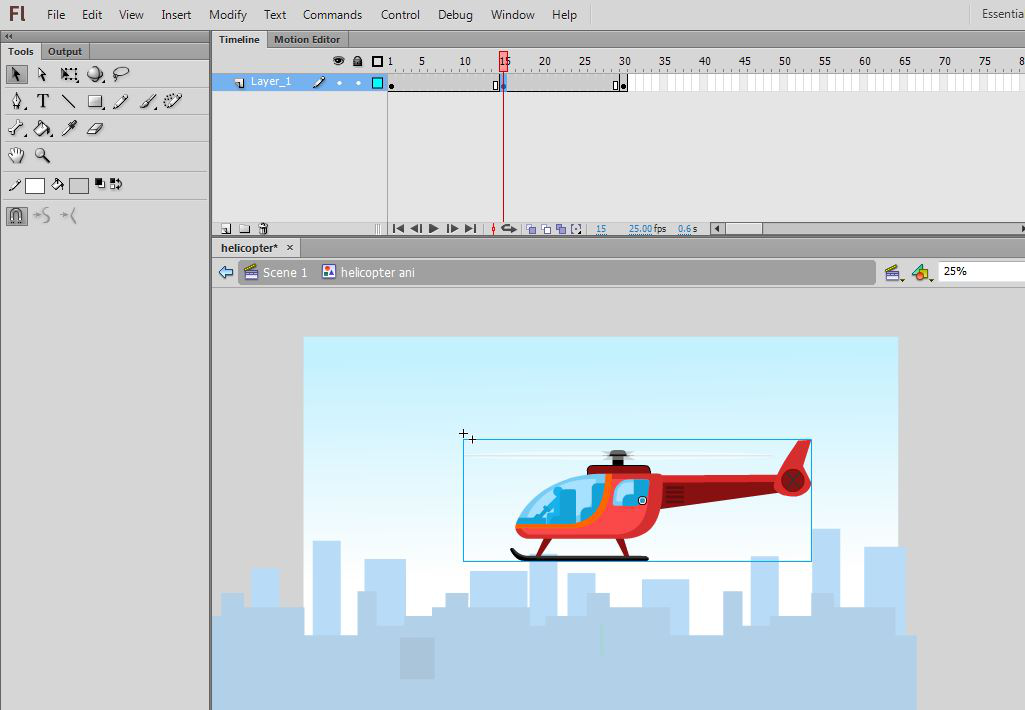Toggle the timeline Loop button
The image size is (1025, 710).
point(508,229)
